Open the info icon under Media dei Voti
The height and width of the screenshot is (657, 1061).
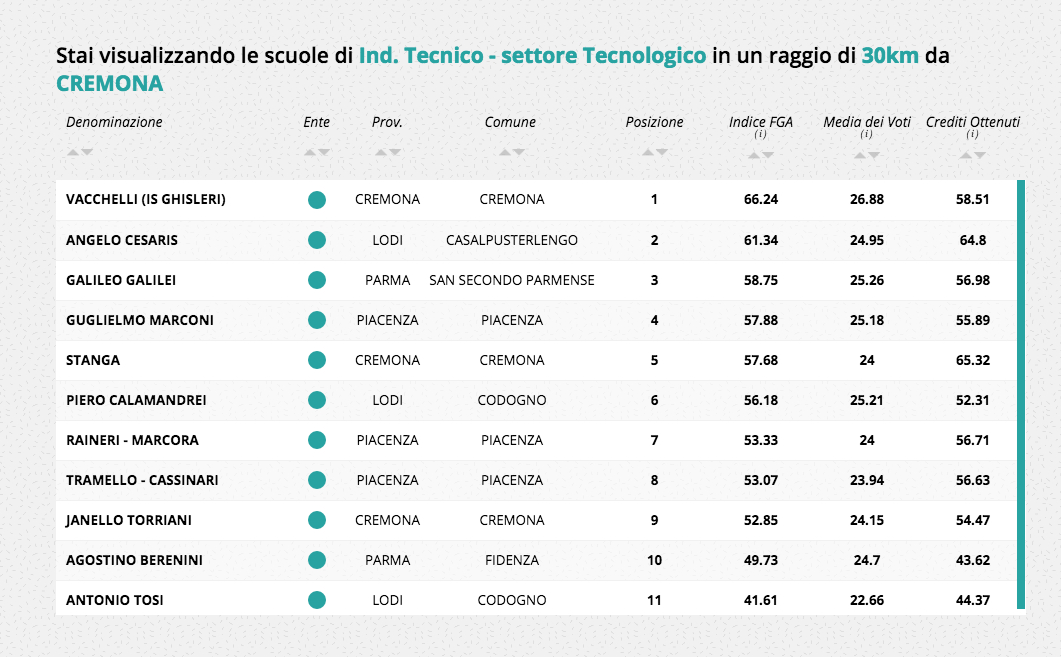point(866,135)
